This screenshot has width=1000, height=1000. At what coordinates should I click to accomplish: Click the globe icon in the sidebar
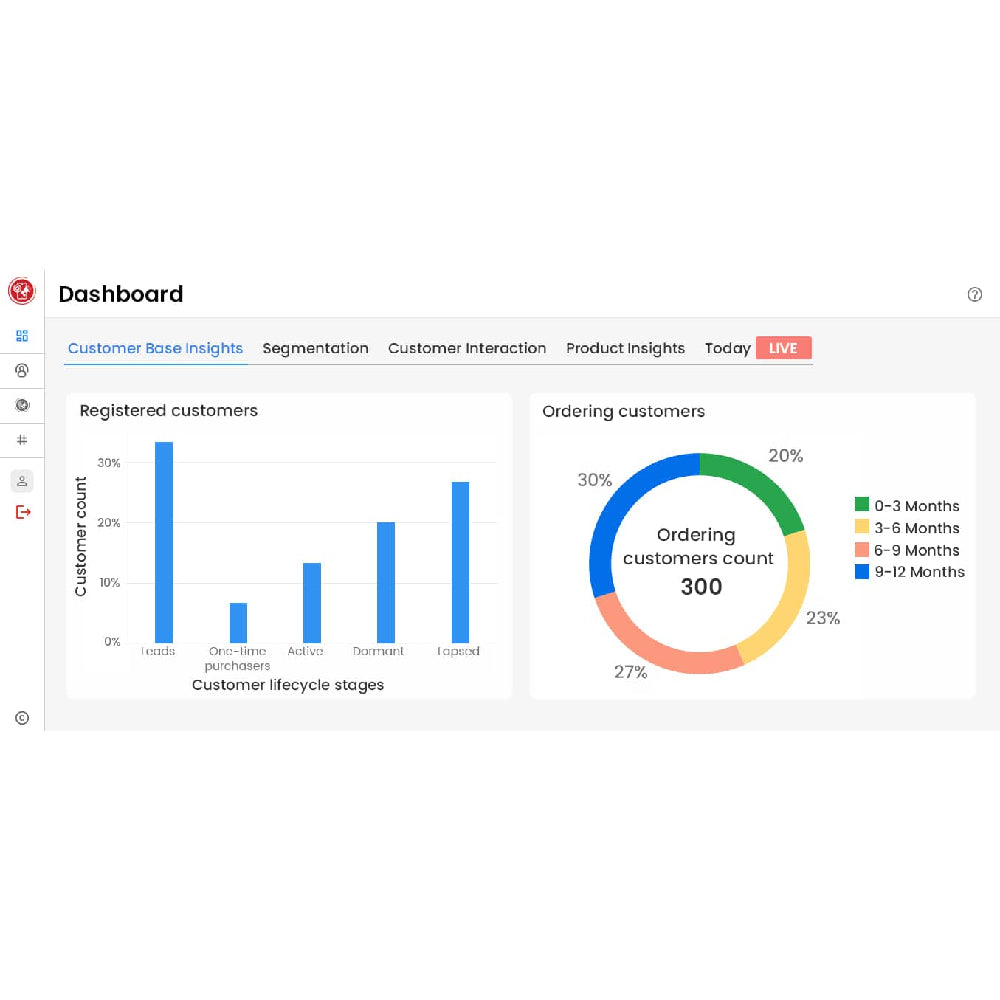point(22,405)
